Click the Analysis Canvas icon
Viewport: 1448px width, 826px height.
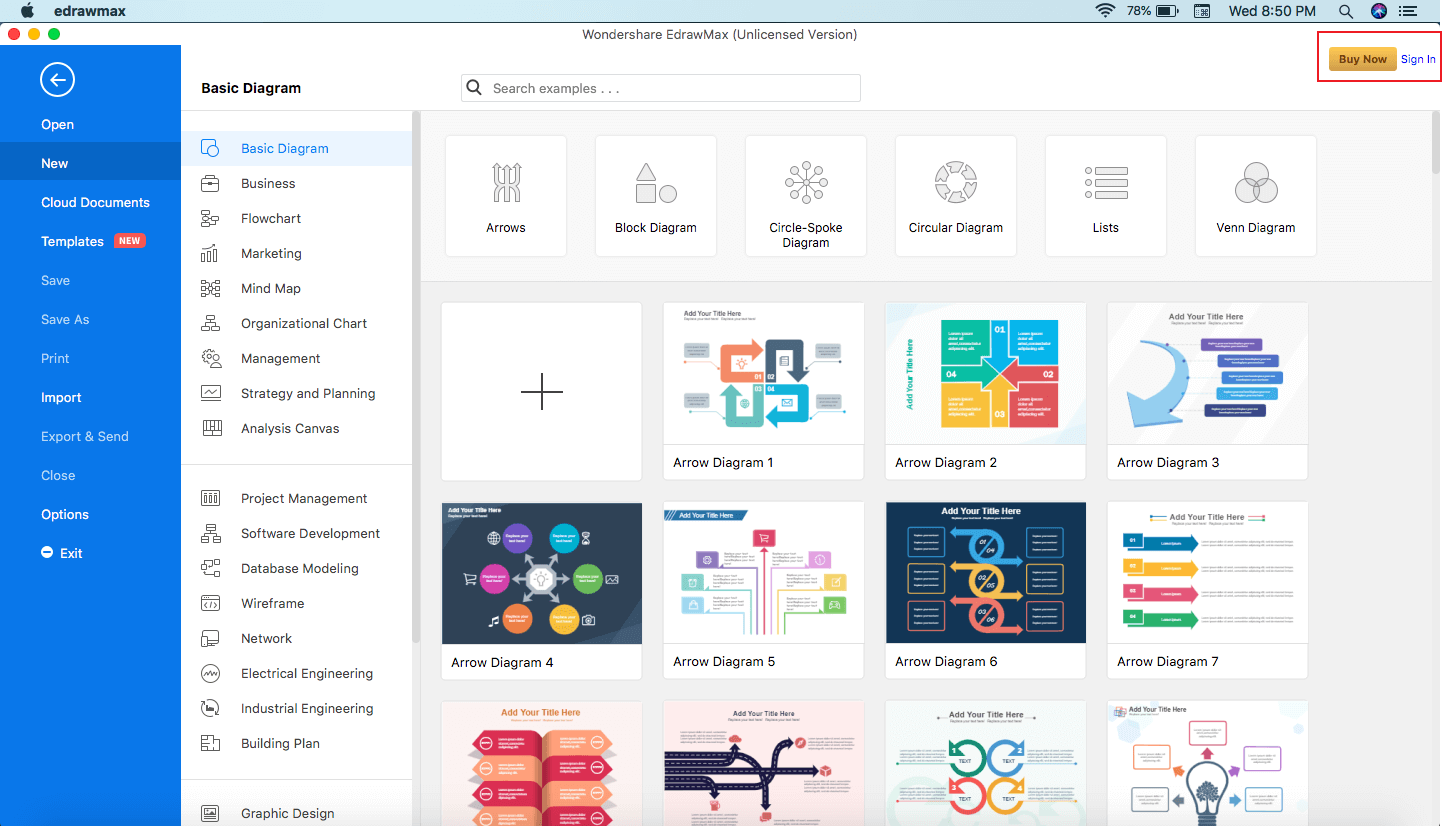(x=211, y=428)
